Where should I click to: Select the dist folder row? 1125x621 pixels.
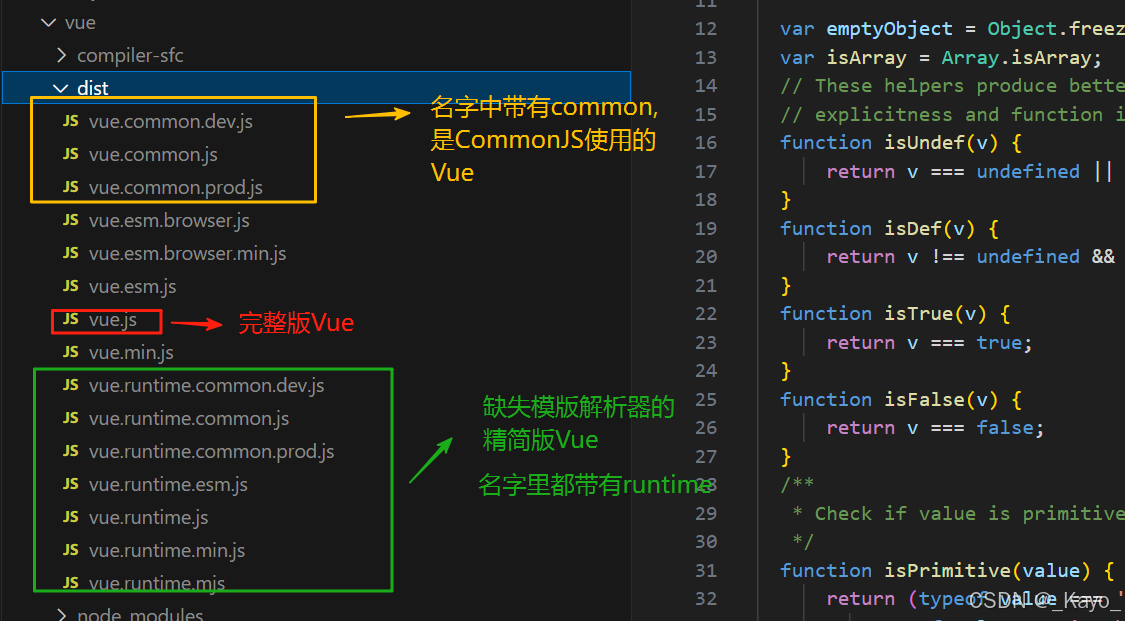pos(316,88)
